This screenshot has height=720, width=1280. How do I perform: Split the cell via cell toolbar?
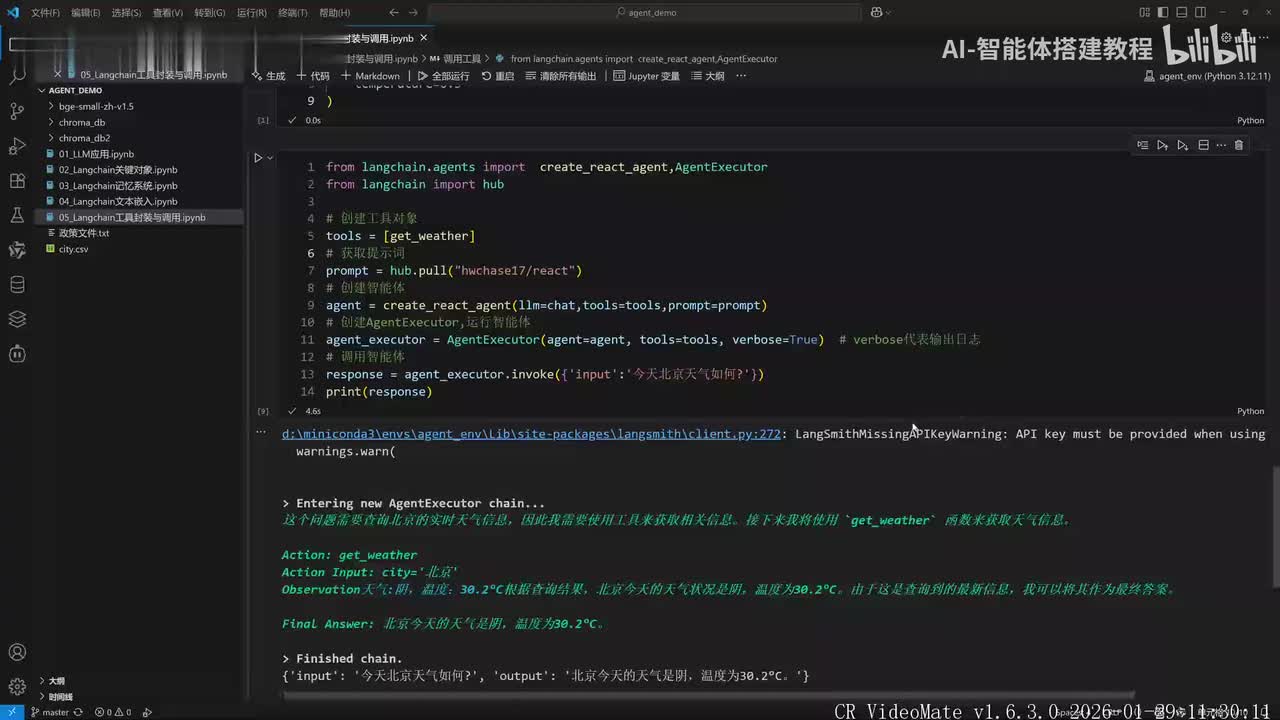pyautogui.click(x=1203, y=145)
